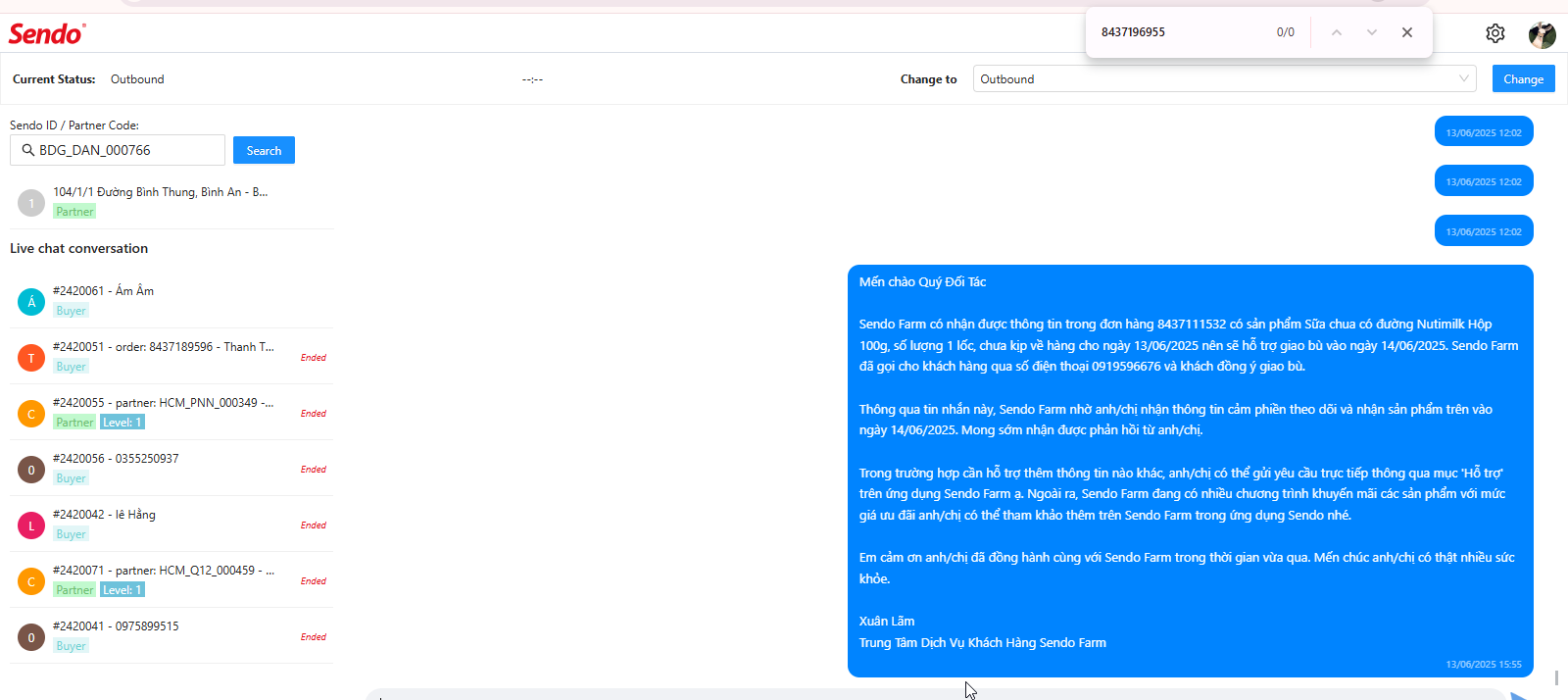Screen dimensions: 1568x700
Task: Click the 13/06/2025 15:55 timestamp
Action: tap(1484, 665)
